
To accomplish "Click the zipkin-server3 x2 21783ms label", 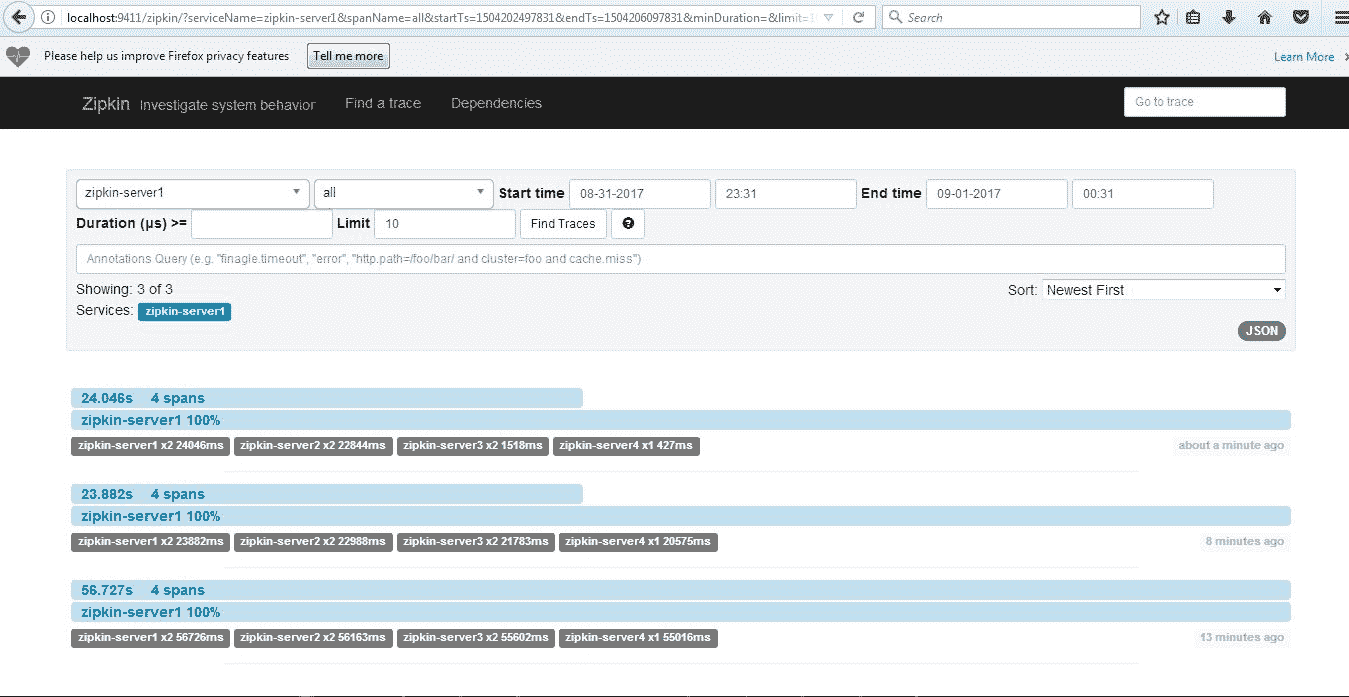I will point(476,542).
